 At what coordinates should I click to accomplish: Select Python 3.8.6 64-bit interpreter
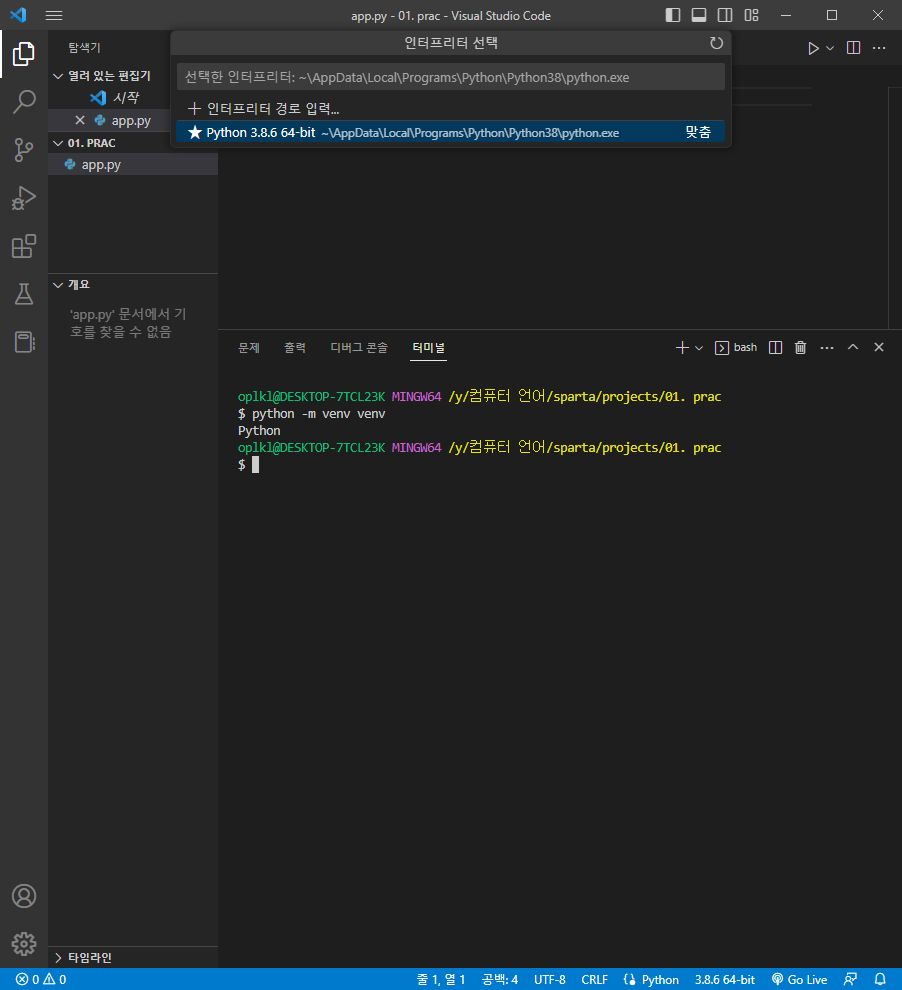[450, 133]
